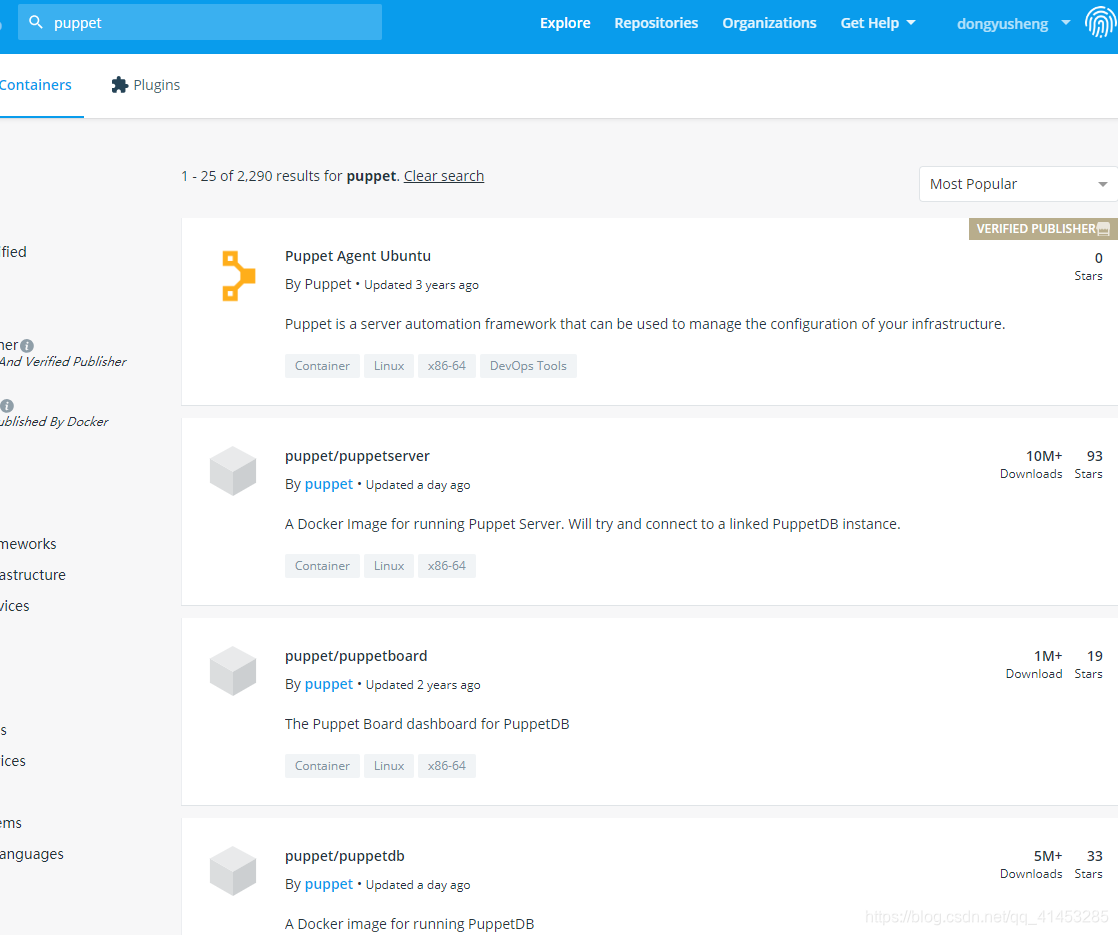This screenshot has width=1118, height=935.
Task: Click the Plugins puzzle piece icon
Action: pyautogui.click(x=120, y=85)
